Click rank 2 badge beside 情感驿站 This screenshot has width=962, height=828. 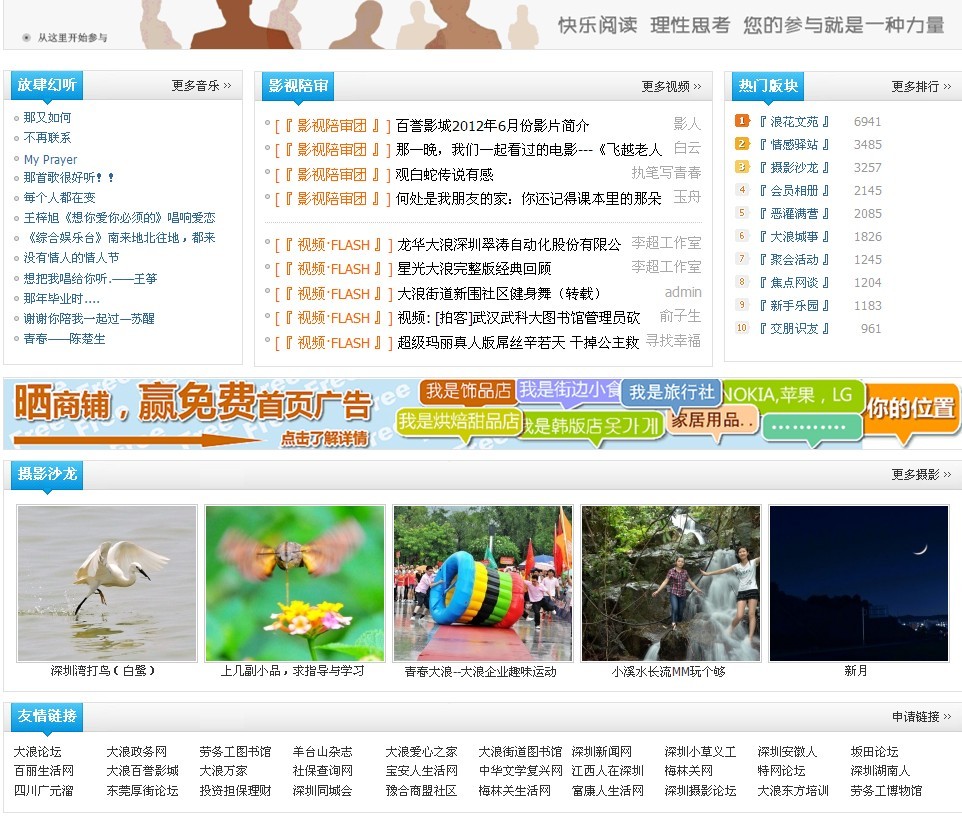[742, 144]
